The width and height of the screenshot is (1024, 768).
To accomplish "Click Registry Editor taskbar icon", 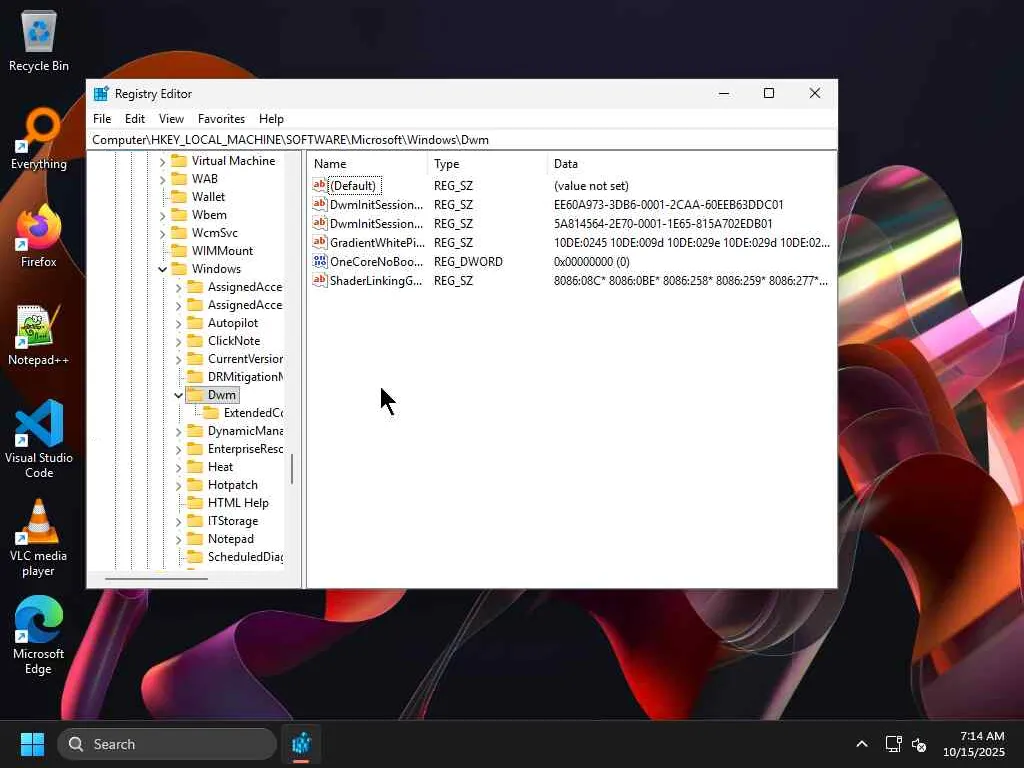I will click(301, 744).
